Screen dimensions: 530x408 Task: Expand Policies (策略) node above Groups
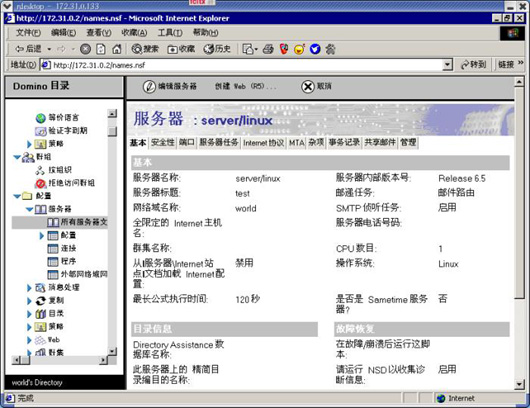tap(29, 144)
